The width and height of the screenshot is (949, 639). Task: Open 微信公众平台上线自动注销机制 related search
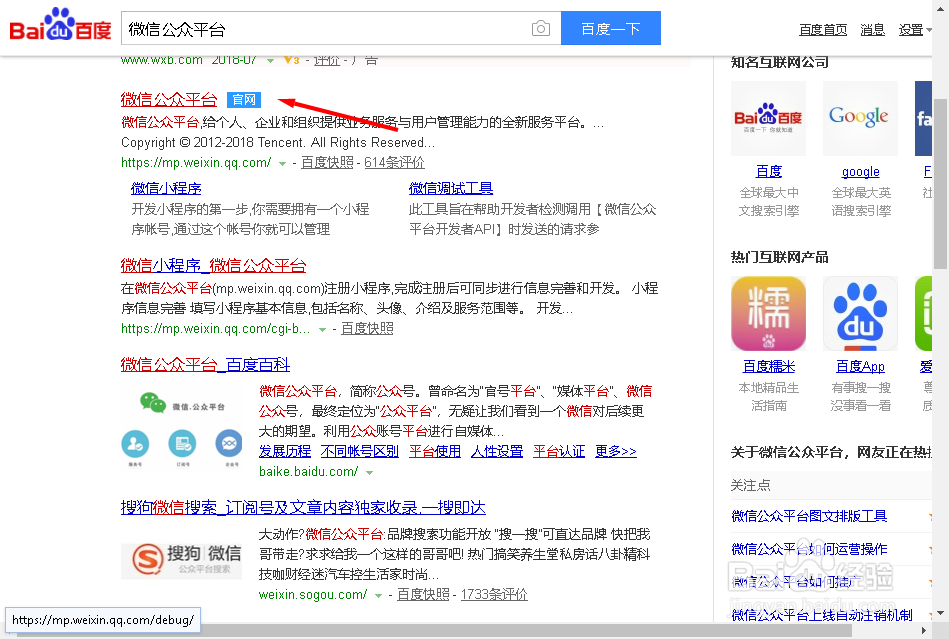[x=822, y=615]
